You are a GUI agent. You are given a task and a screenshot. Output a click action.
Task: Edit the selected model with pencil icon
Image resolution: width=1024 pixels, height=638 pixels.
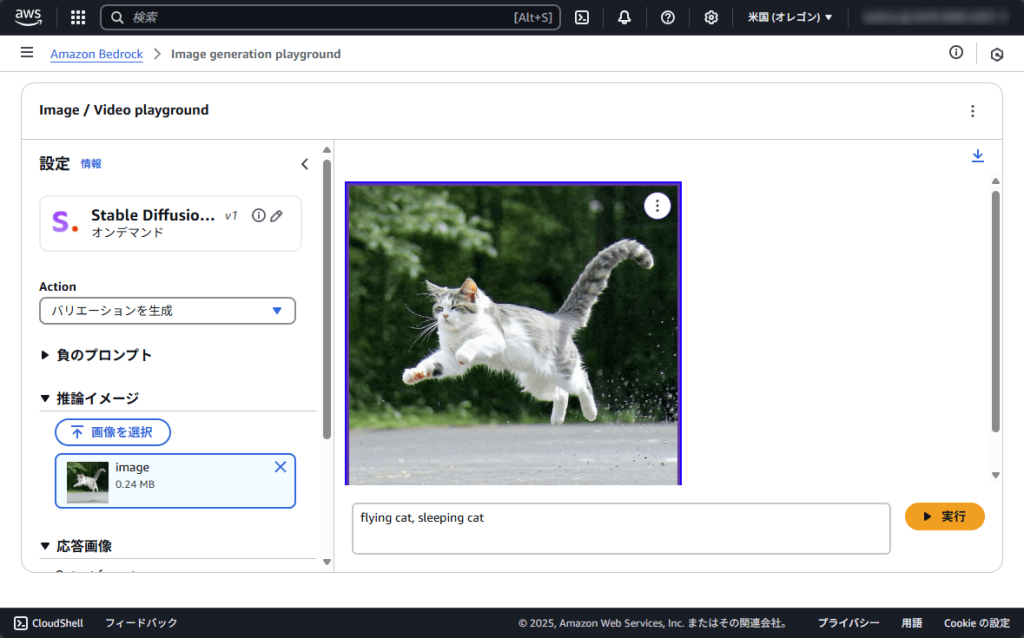(277, 215)
